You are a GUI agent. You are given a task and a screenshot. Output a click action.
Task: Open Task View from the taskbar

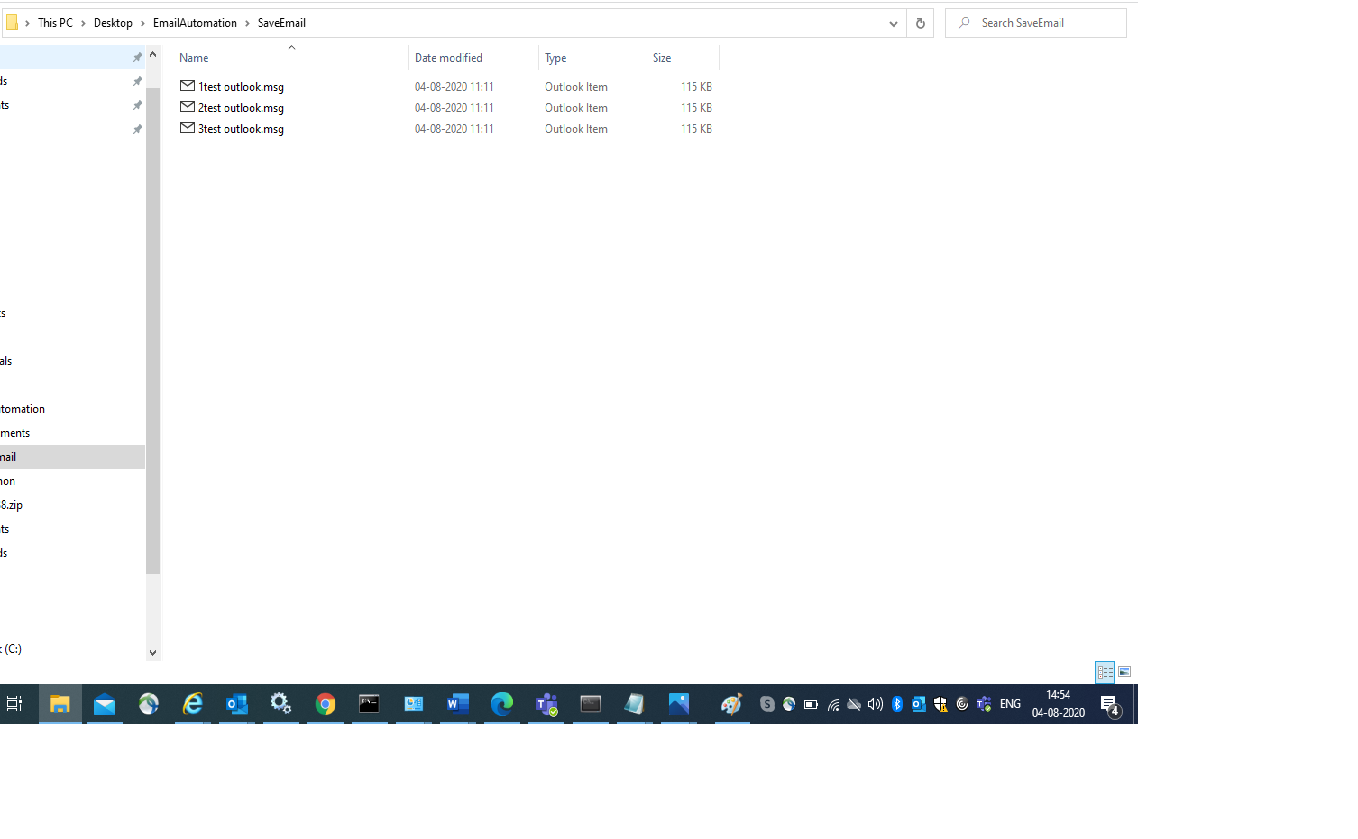[15, 704]
